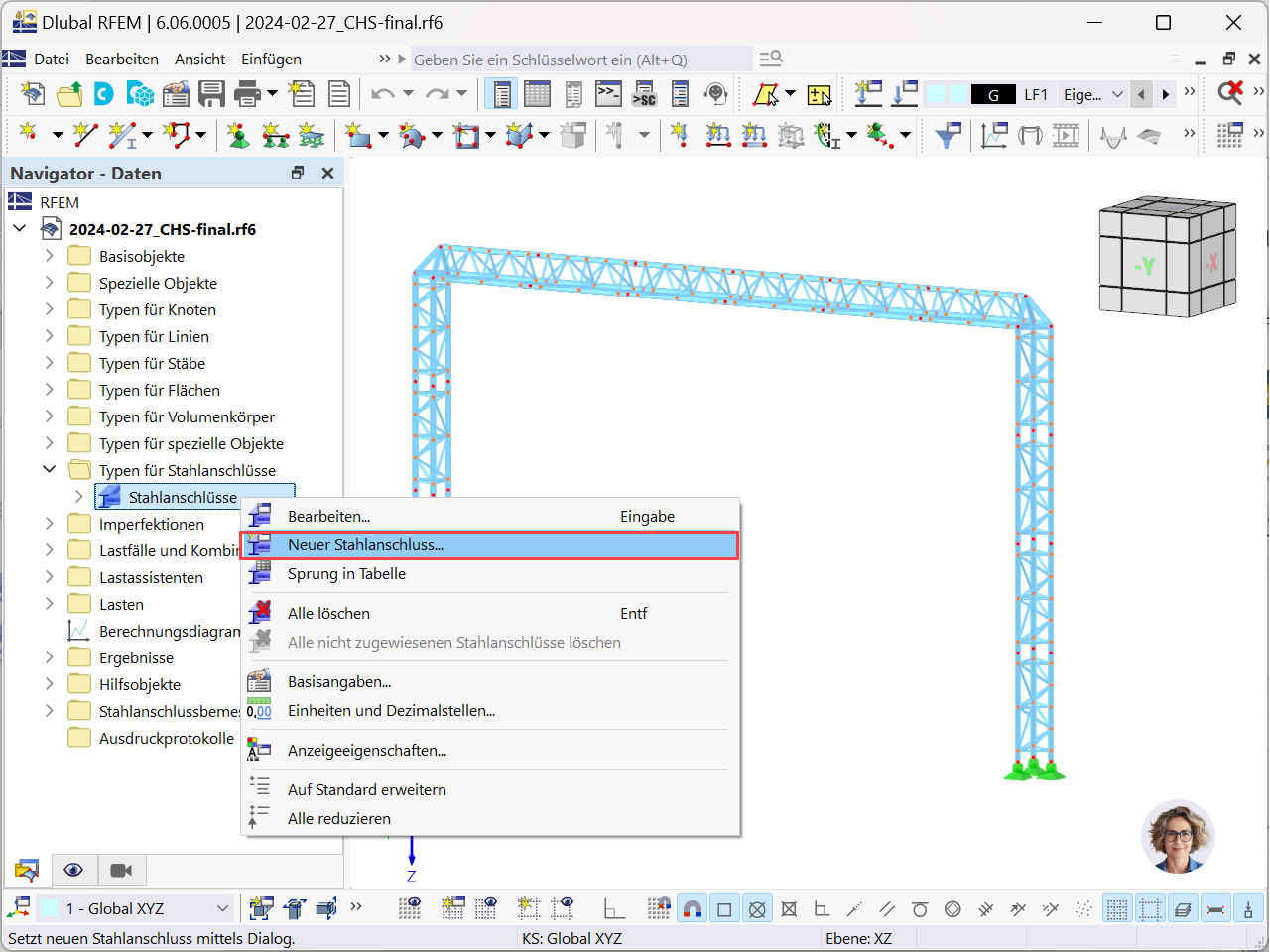Toggle the crossed-square intersection snap option
1270x952 pixels.
789,908
